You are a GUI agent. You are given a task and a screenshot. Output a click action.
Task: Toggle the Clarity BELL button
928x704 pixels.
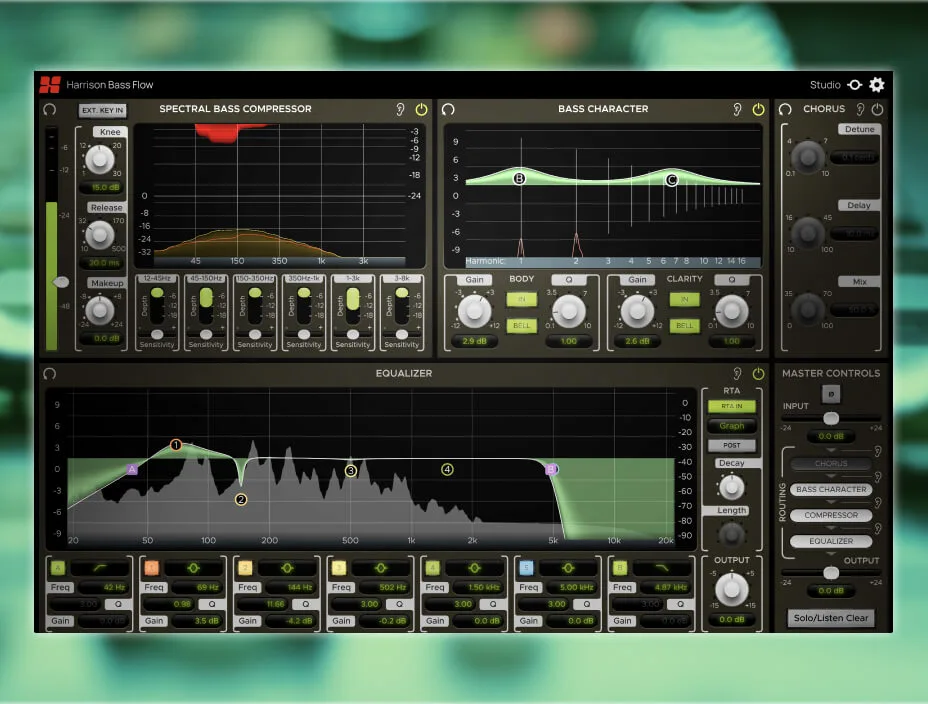(x=684, y=325)
